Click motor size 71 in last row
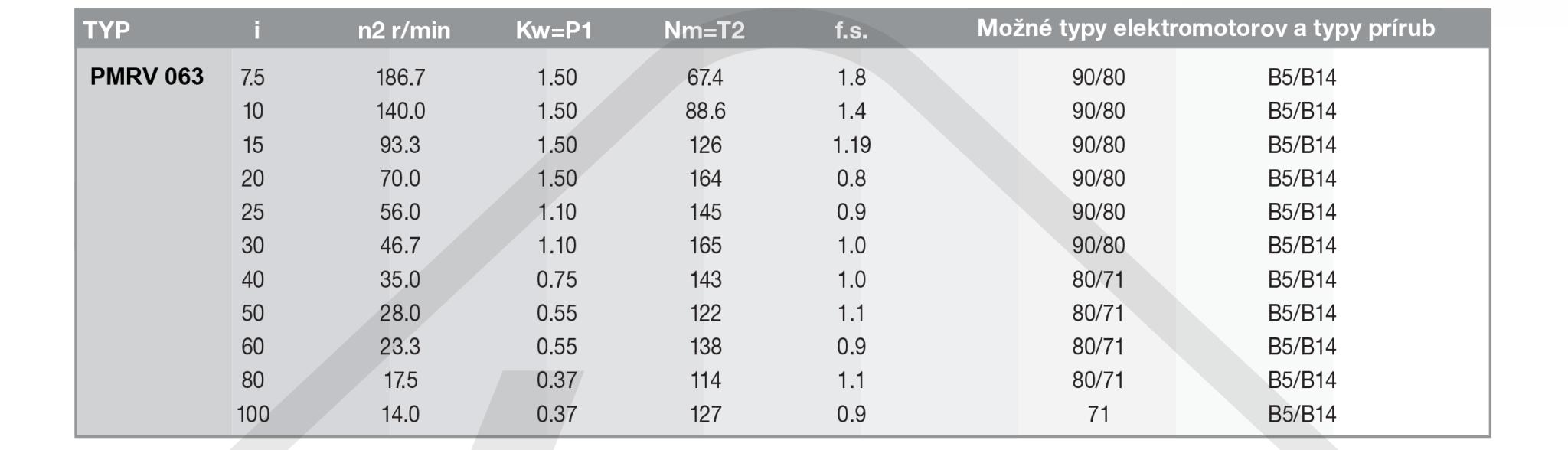Viewport: 1568px width, 450px height. (x=1098, y=414)
